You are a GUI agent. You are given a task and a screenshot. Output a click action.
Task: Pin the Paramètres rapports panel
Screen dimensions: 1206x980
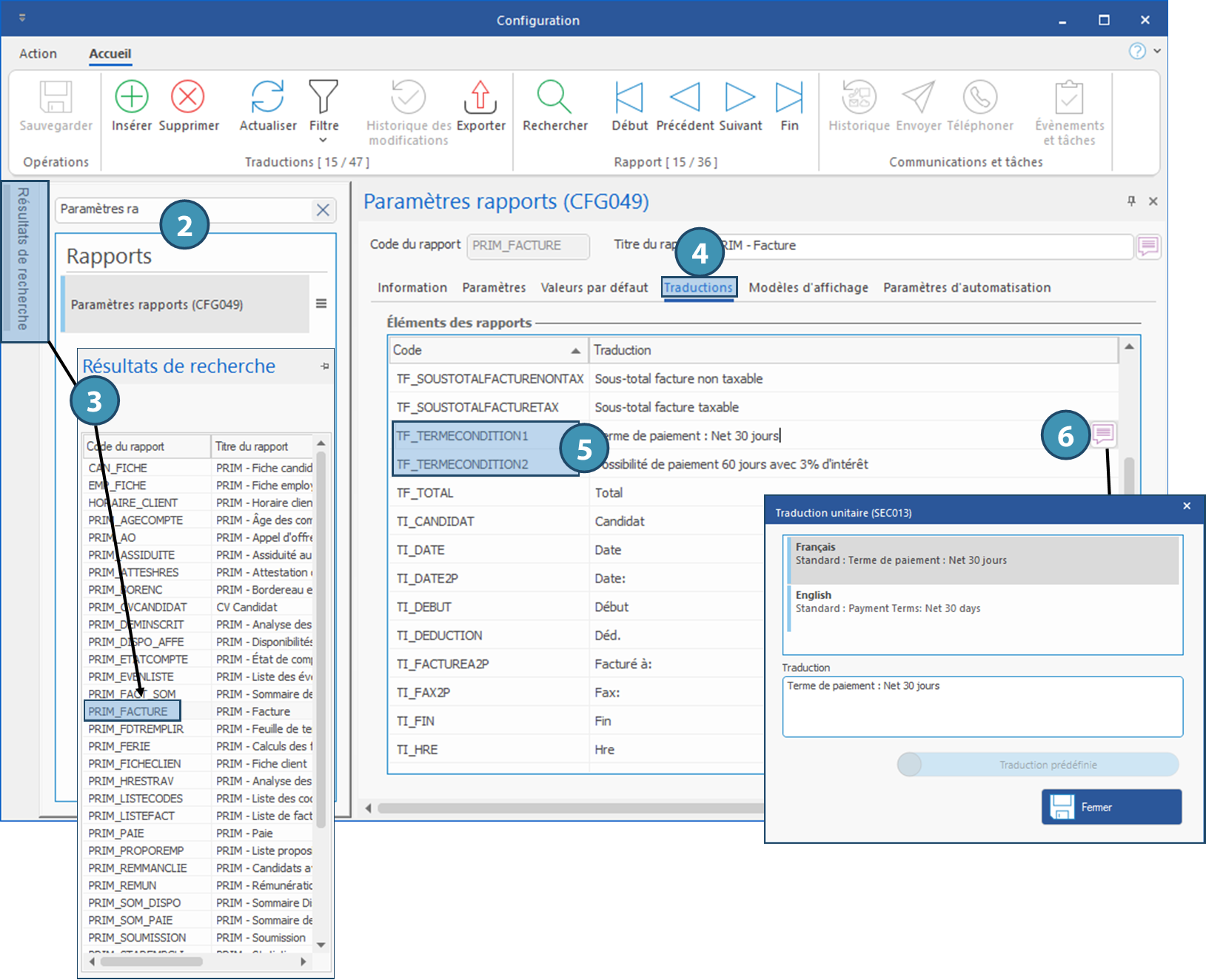point(1131,201)
